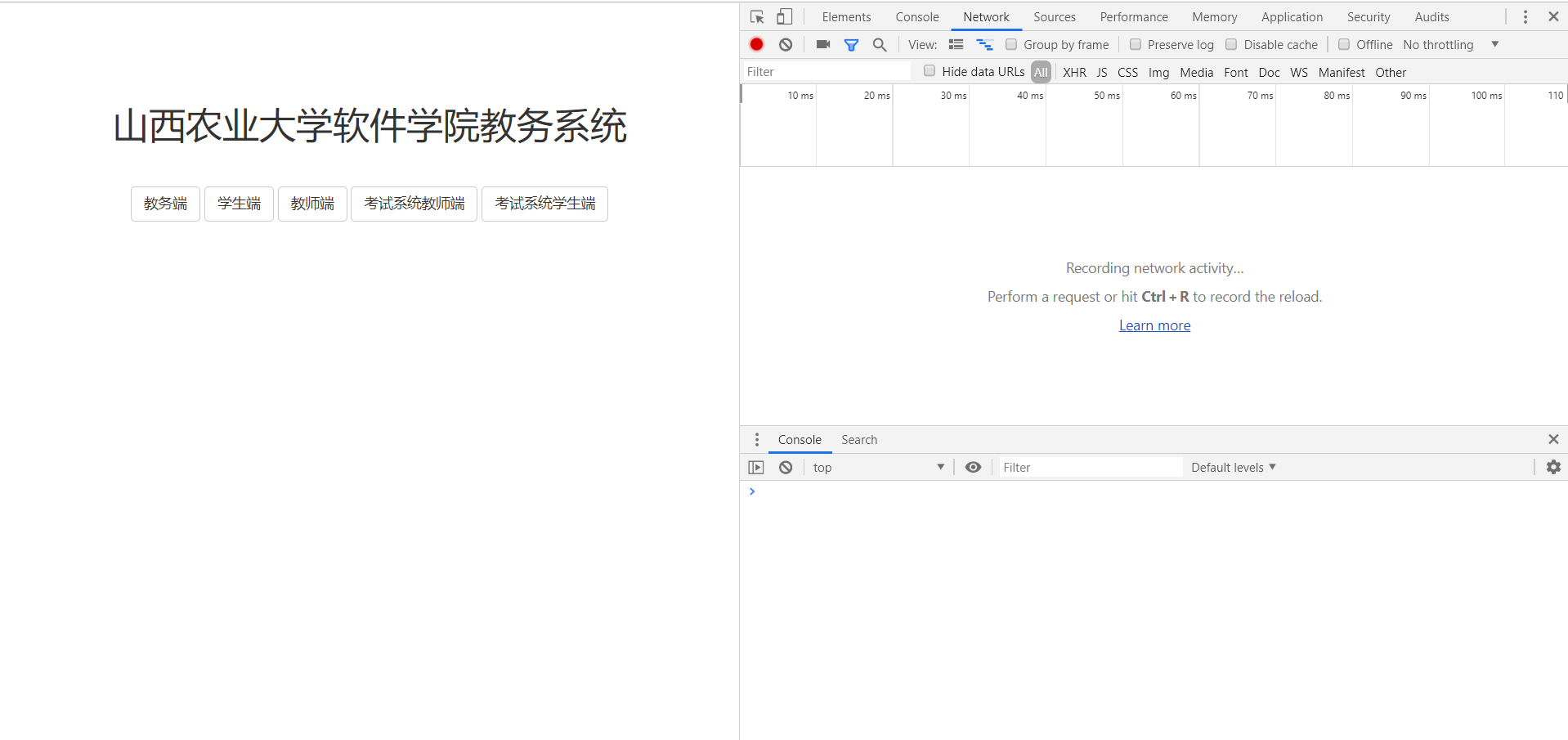
Task: Open the top context selector dropdown
Action: tap(878, 468)
